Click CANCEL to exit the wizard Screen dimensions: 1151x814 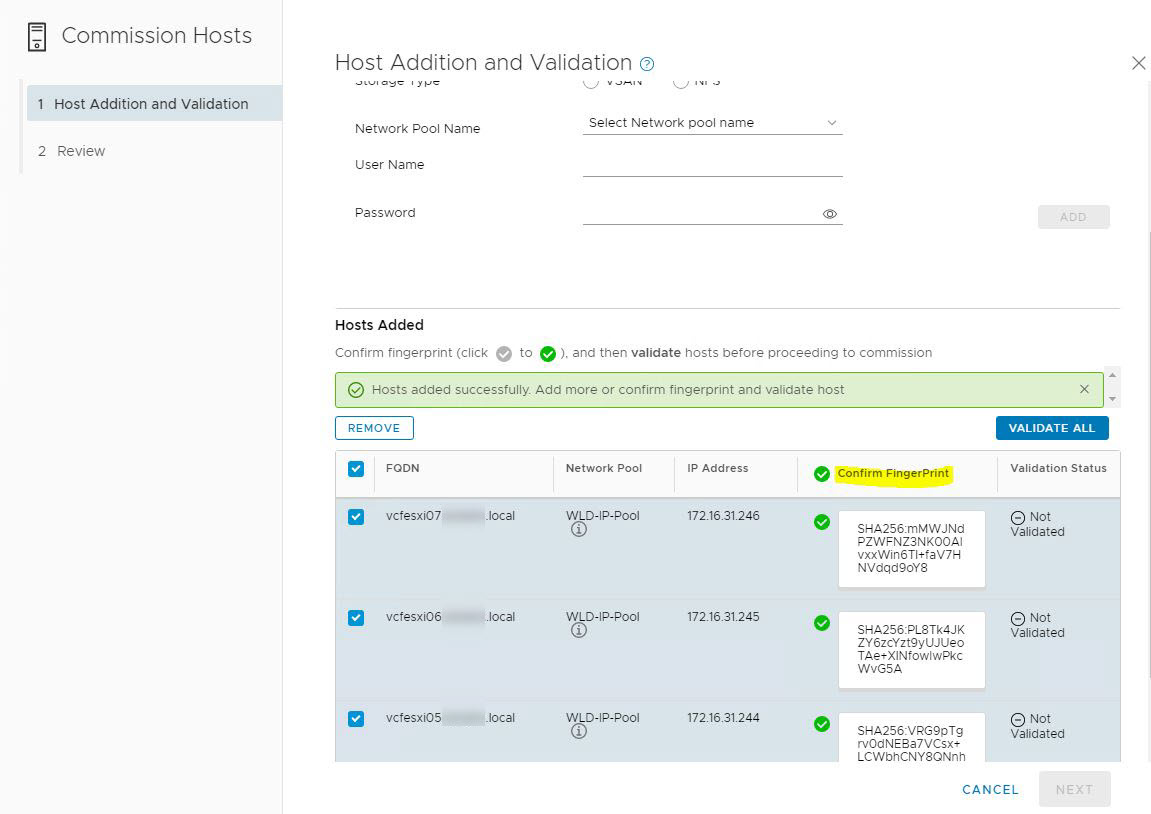pyautogui.click(x=990, y=789)
